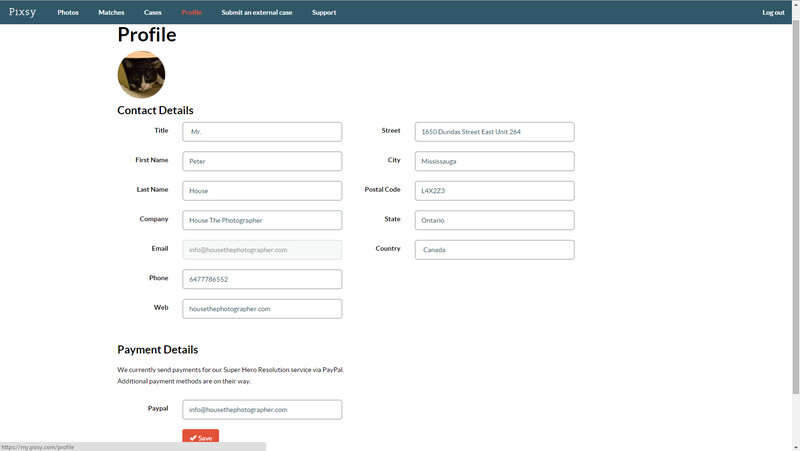800x451 pixels.
Task: Click the disabled Email field
Action: pyautogui.click(x=262, y=250)
